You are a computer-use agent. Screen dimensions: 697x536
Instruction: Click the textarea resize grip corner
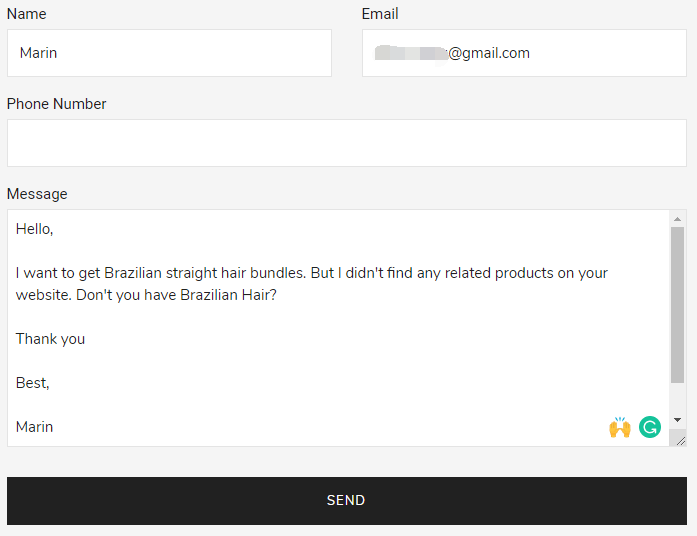[x=680, y=440]
